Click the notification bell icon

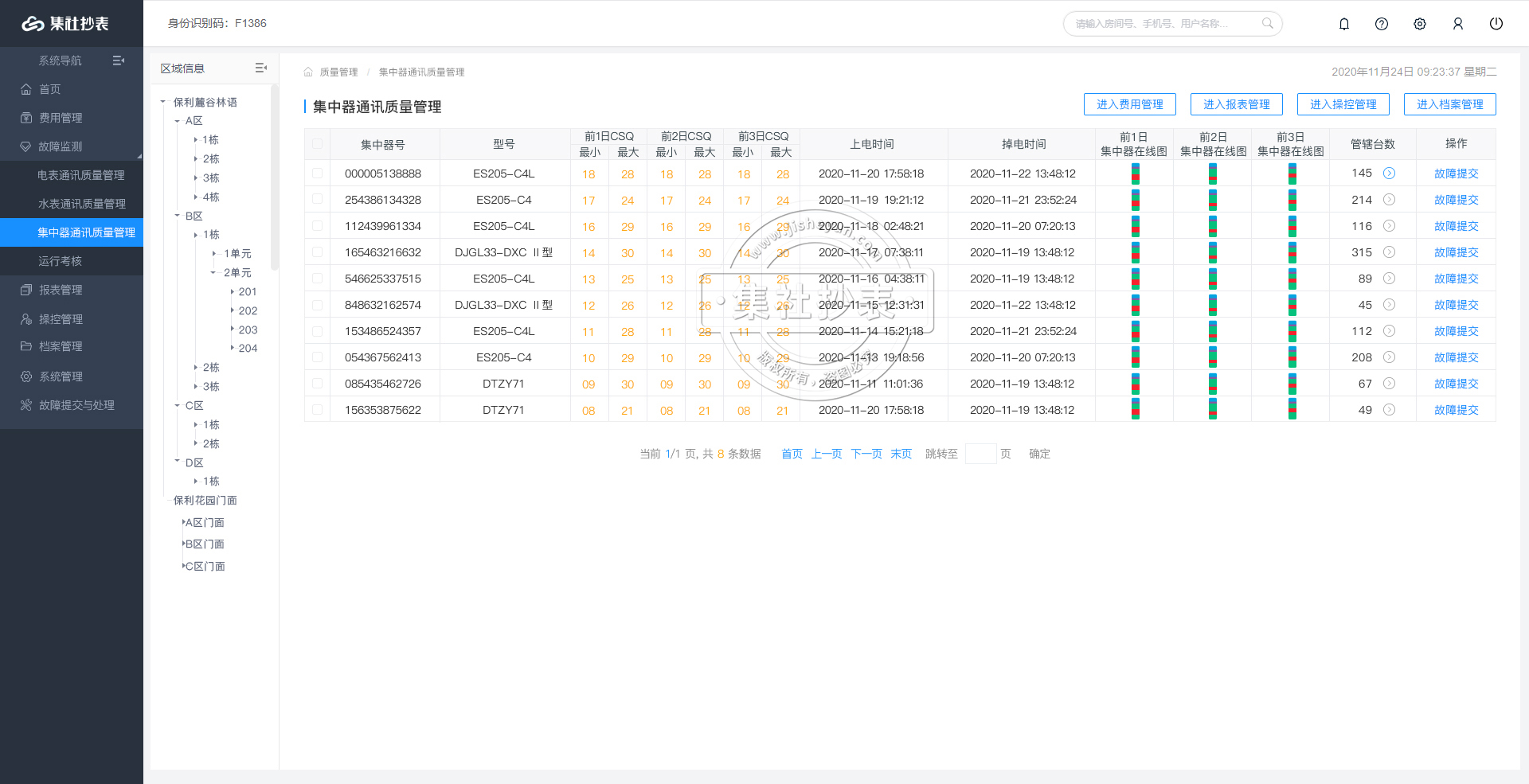pos(1344,24)
